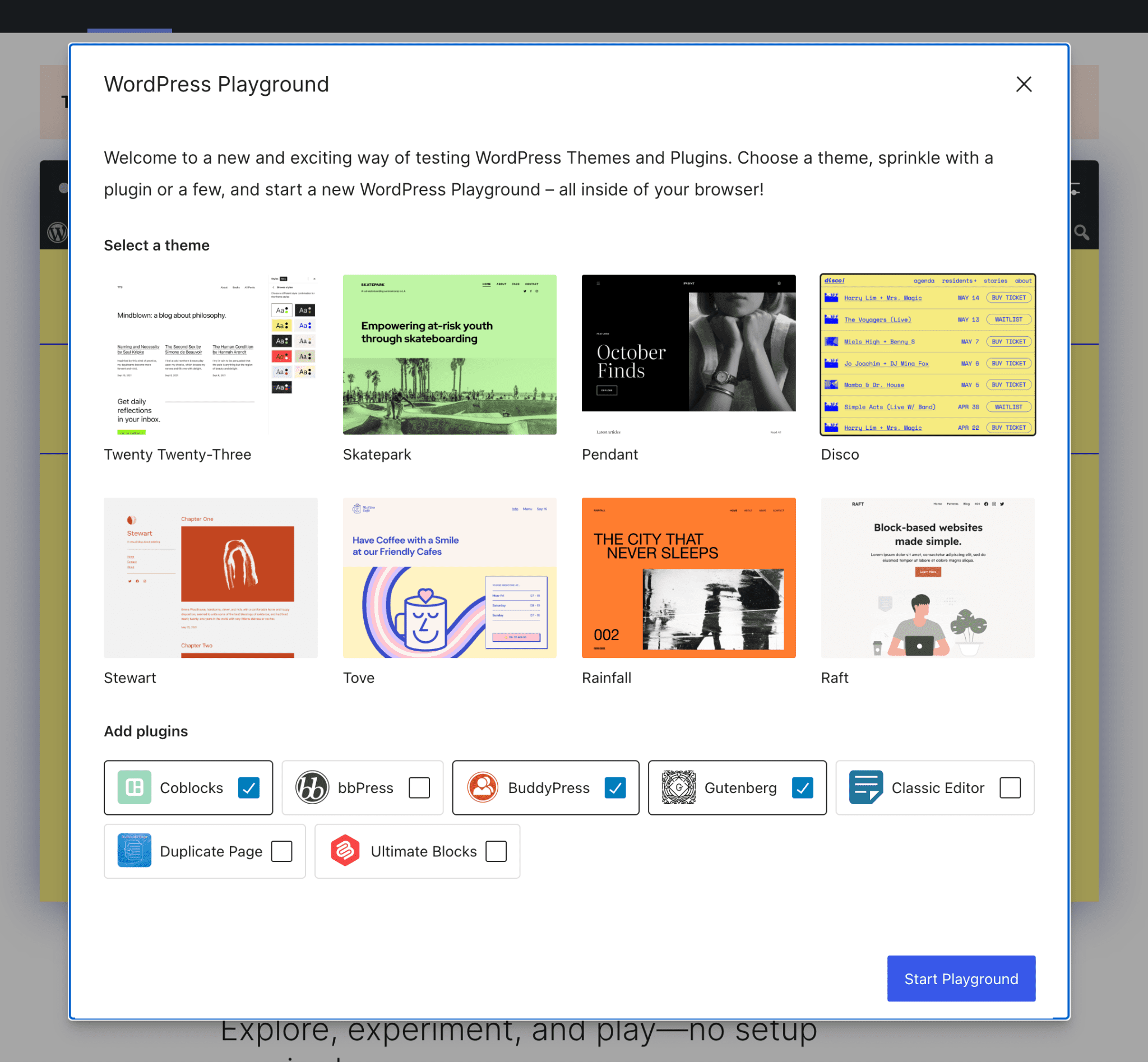Image resolution: width=1148 pixels, height=1062 pixels.
Task: Click the bbPress plugin icon
Action: 310,787
